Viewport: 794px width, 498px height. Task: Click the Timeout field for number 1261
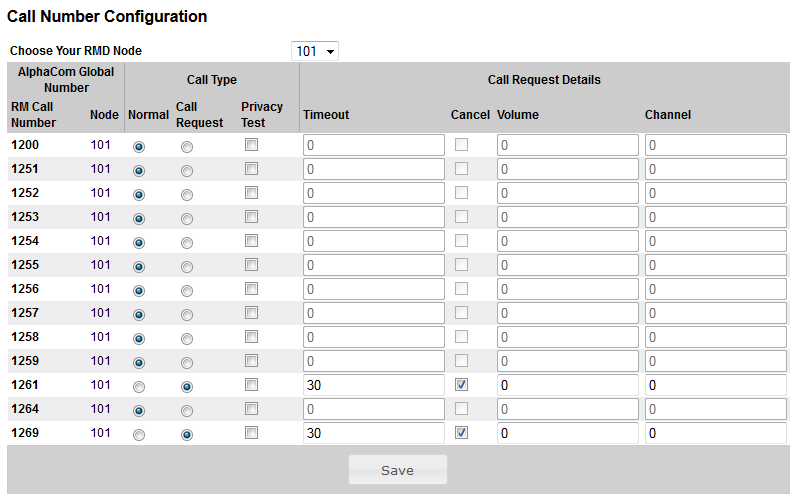pos(373,385)
